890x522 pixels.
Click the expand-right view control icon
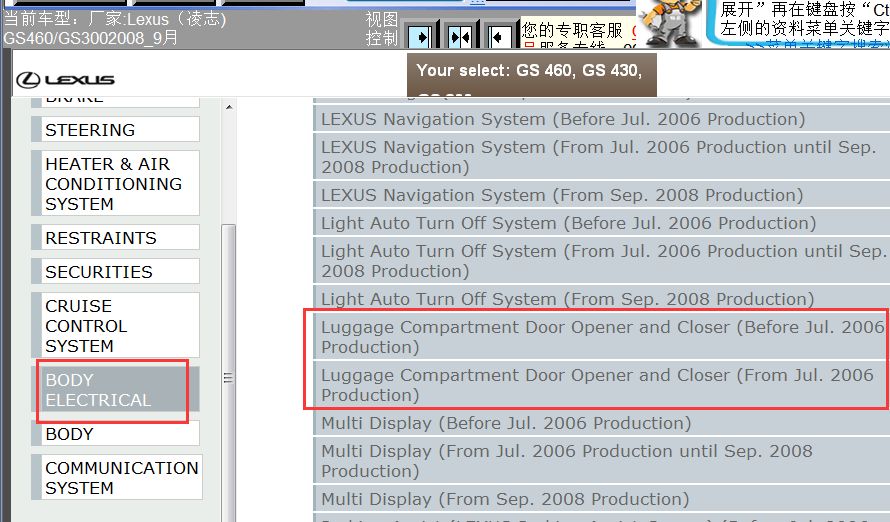tap(421, 37)
